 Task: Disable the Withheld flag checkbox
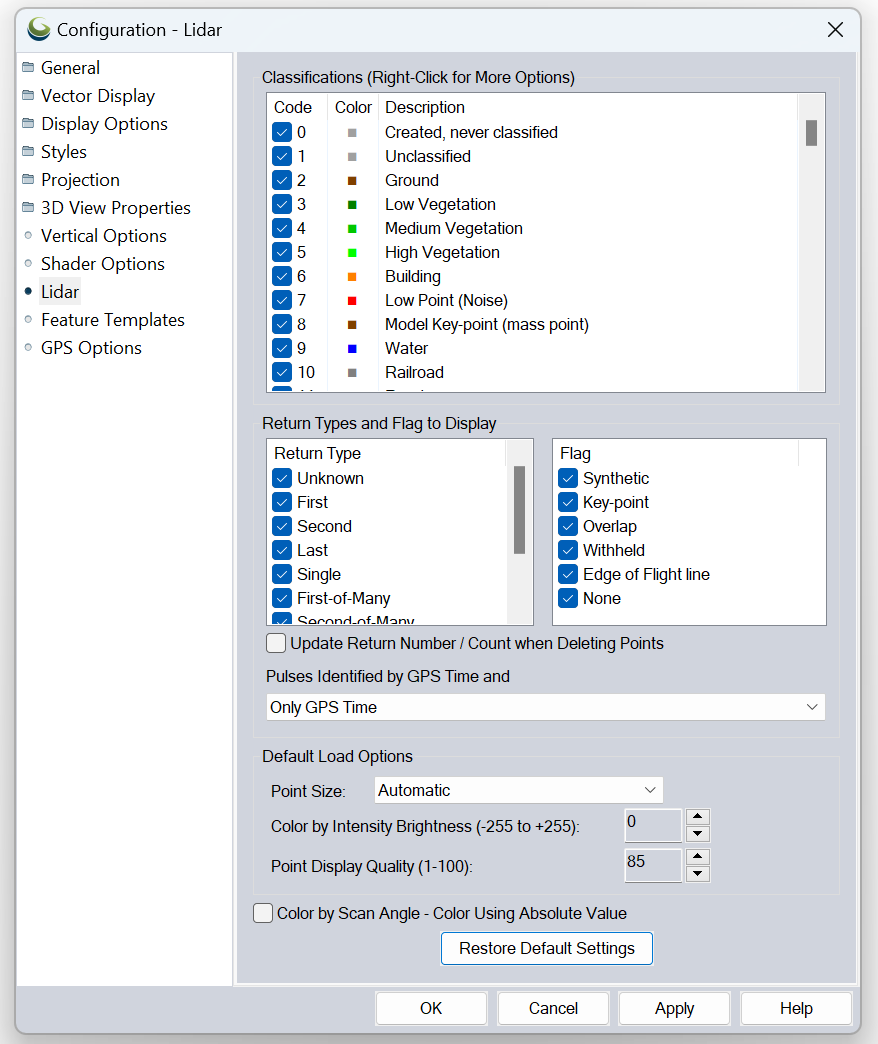(x=568, y=551)
